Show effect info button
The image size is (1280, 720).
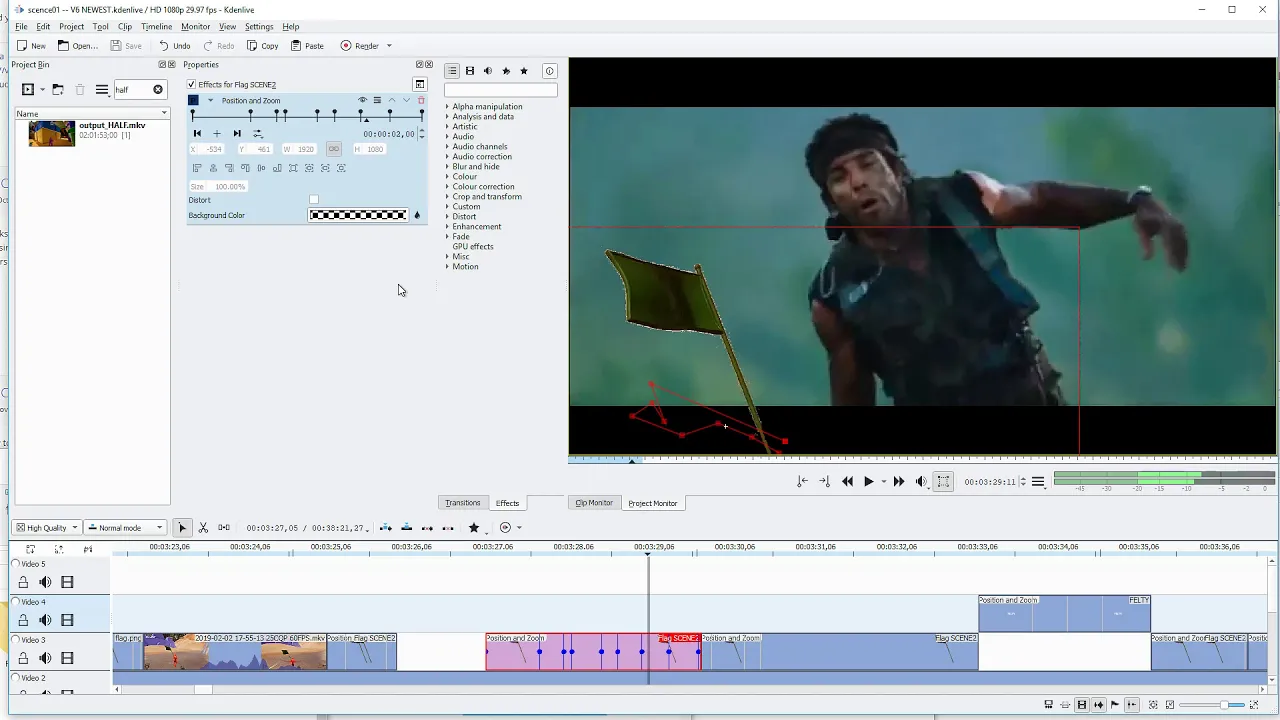point(549,71)
